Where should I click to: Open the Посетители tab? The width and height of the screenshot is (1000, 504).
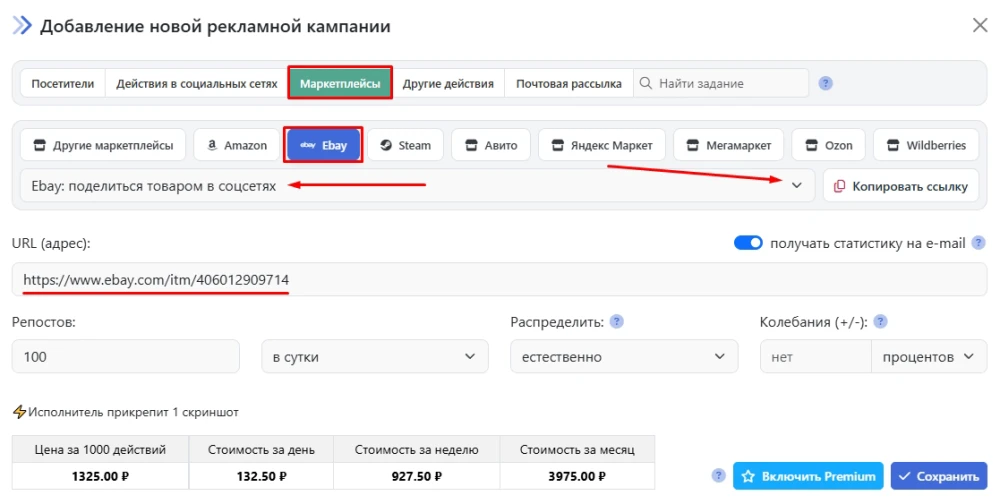click(62, 84)
